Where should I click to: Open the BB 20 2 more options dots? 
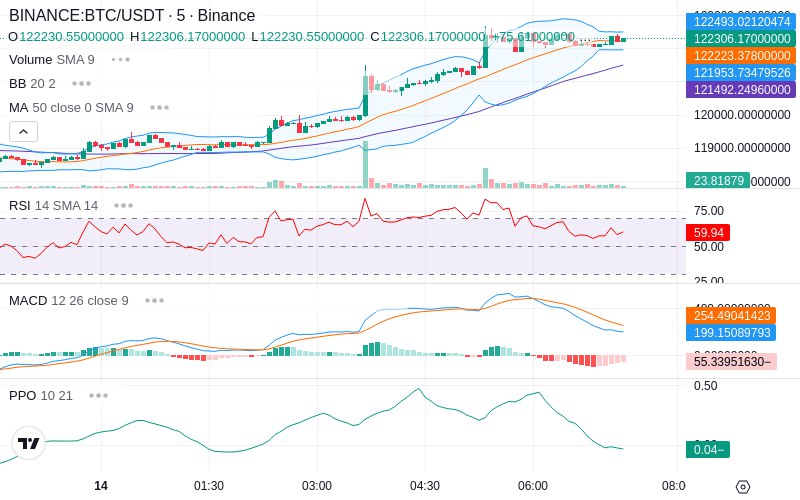[82, 84]
